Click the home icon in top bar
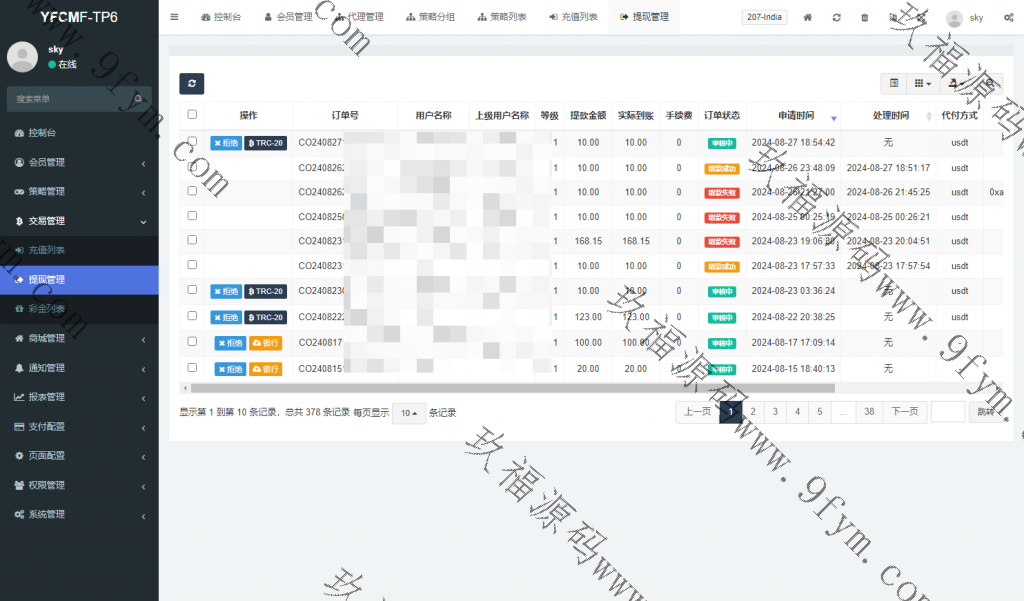 [808, 18]
